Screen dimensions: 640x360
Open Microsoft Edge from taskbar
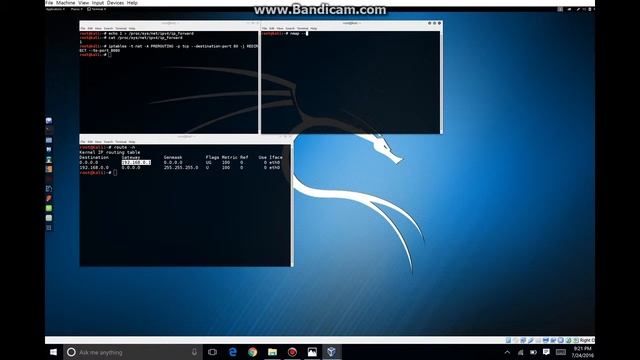(233, 352)
